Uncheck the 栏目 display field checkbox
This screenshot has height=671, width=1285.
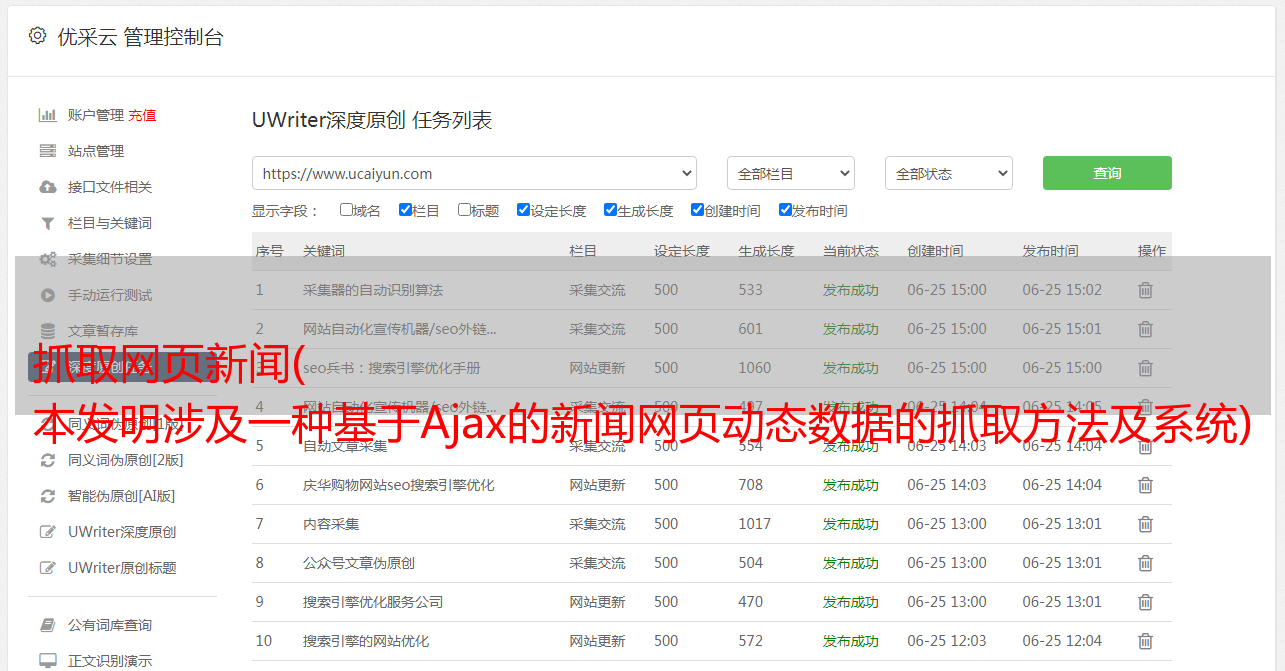(405, 210)
